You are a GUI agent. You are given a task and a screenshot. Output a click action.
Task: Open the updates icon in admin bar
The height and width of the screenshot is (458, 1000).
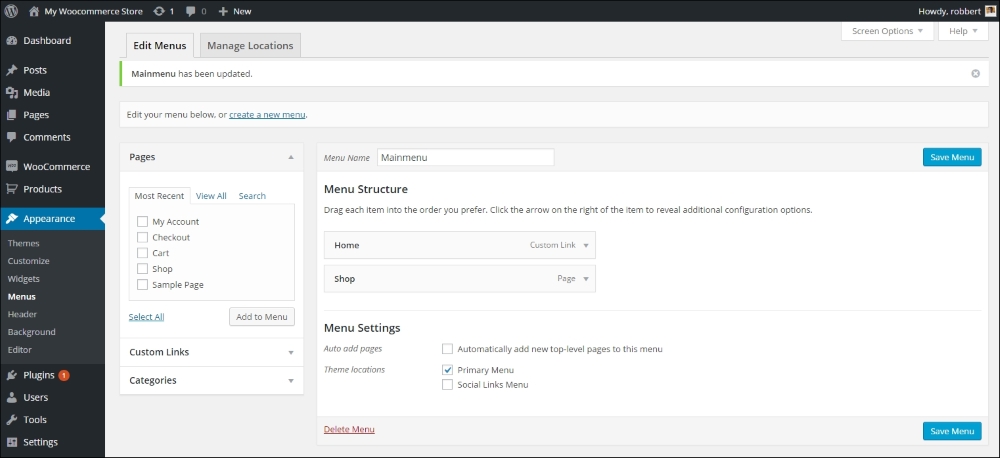click(x=159, y=11)
